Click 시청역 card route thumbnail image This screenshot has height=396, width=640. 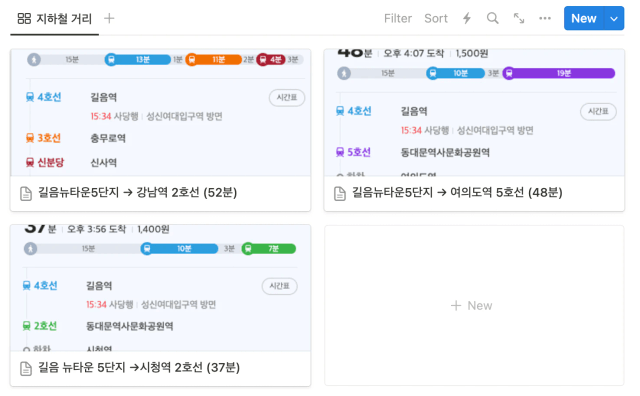pyautogui.click(x=160, y=288)
